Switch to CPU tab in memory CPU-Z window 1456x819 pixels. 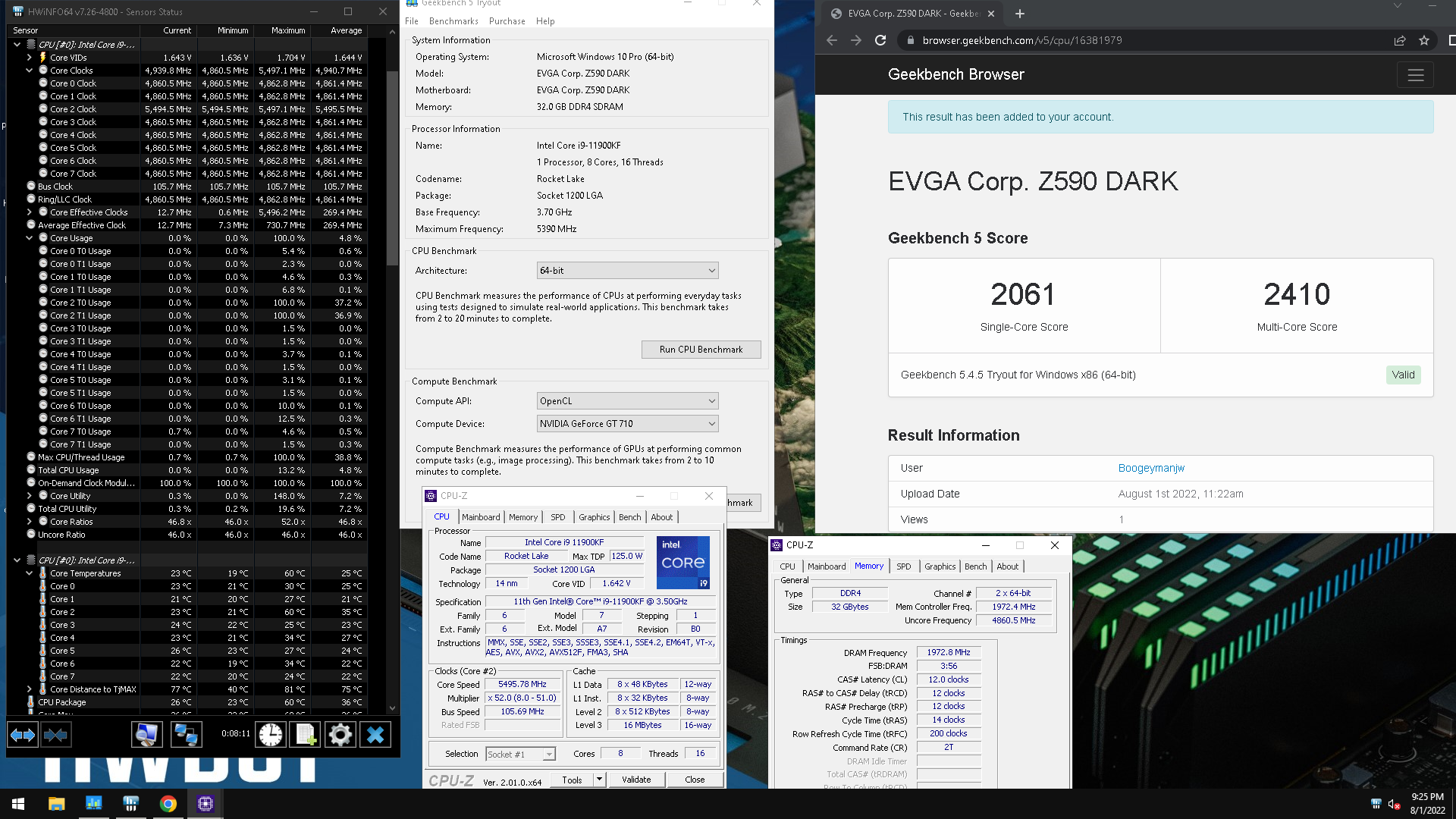pyautogui.click(x=788, y=566)
